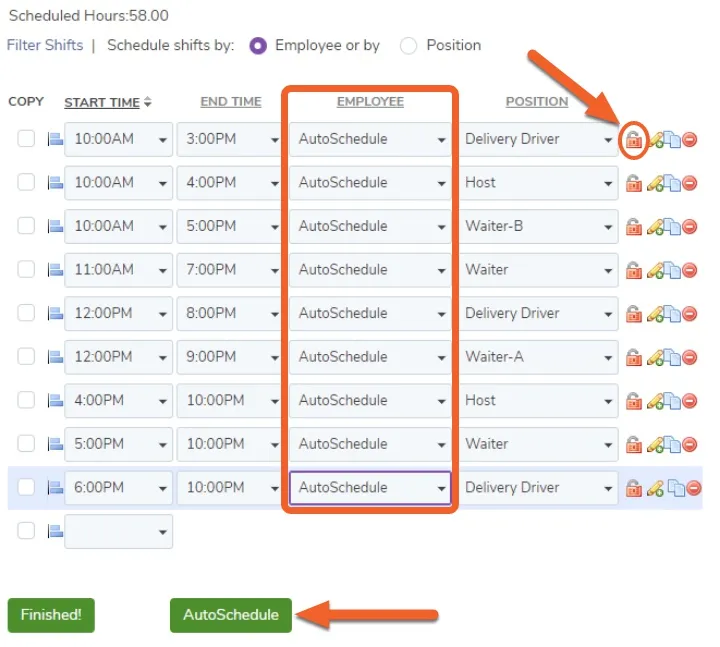Delete the 5:00PM–10:00PM Waiter shift
This screenshot has width=720, height=647.
[x=690, y=444]
